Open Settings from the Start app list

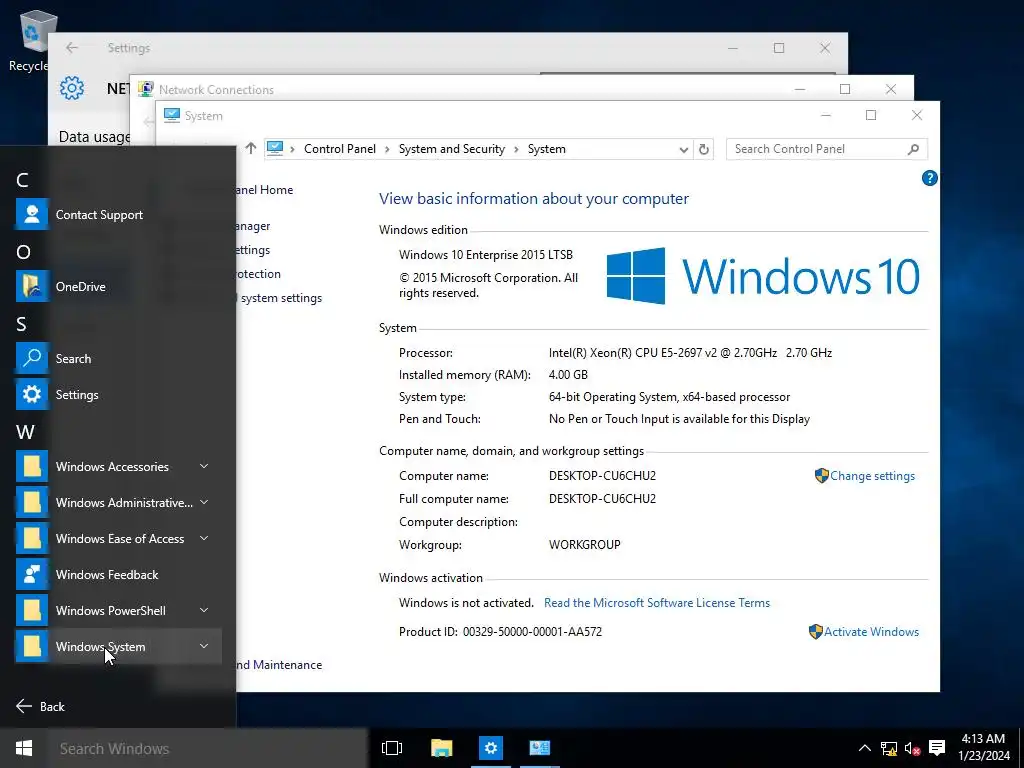[118, 394]
